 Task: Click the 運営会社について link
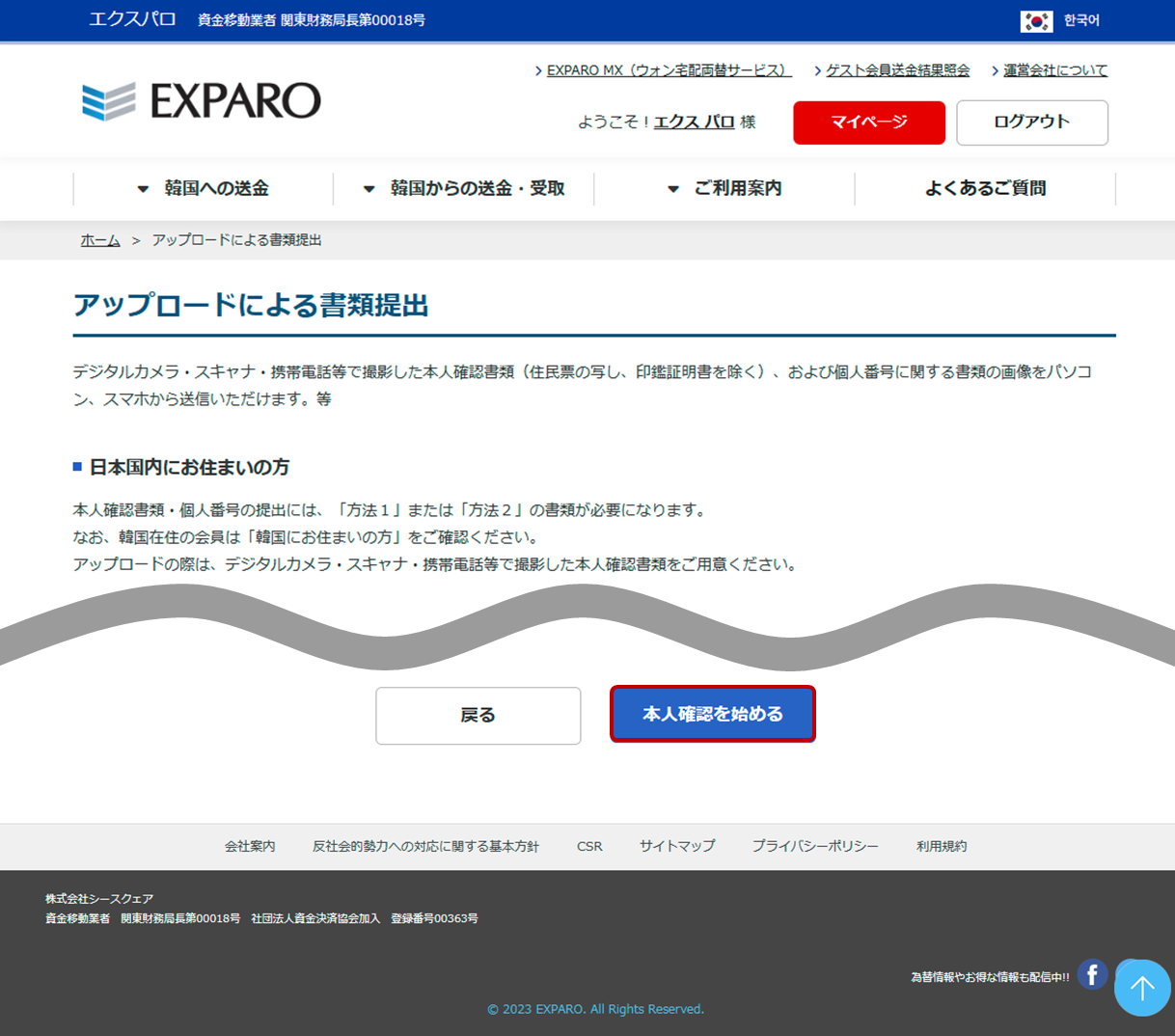[x=1054, y=70]
